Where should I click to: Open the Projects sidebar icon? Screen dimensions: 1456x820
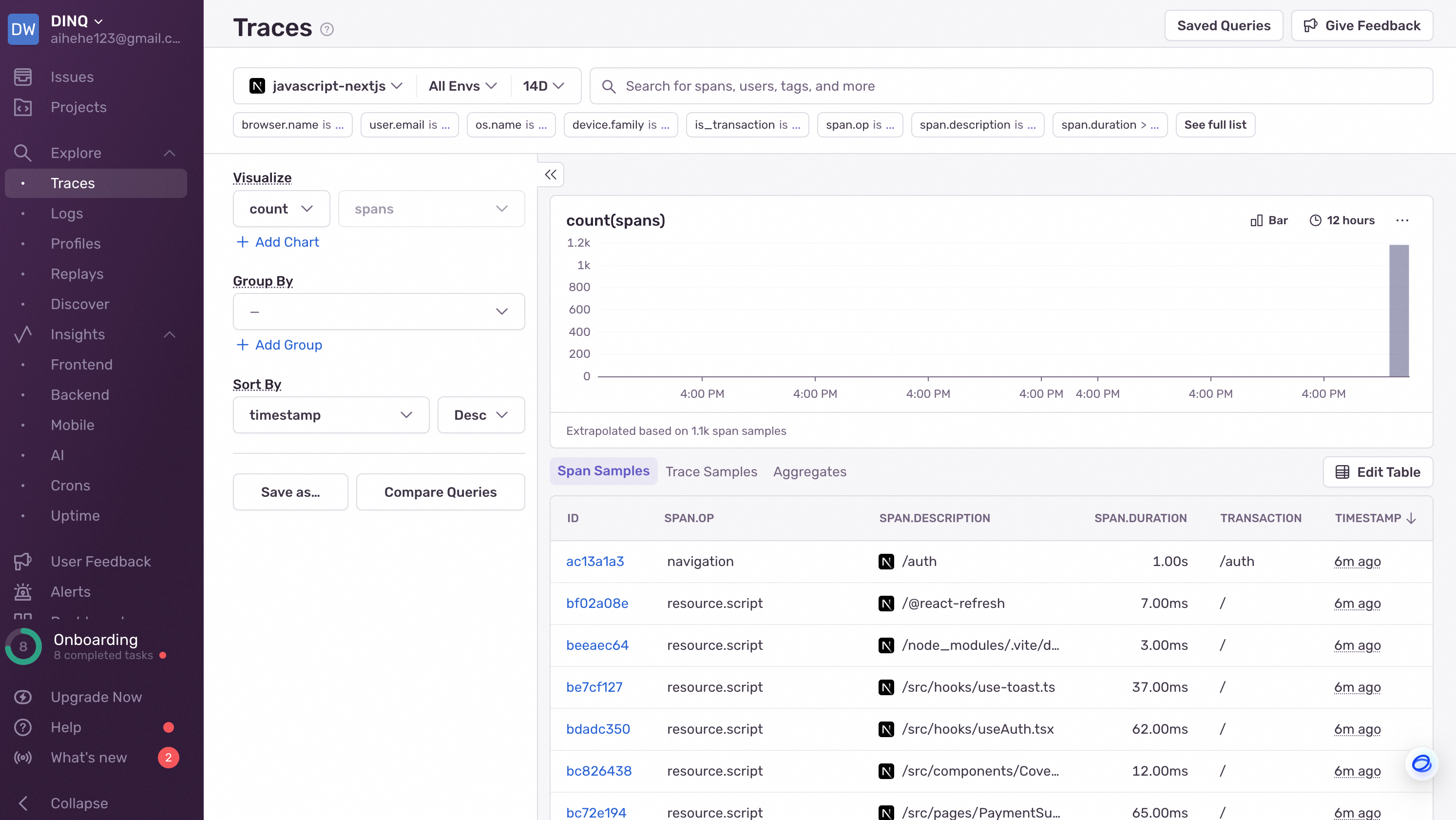click(22, 107)
